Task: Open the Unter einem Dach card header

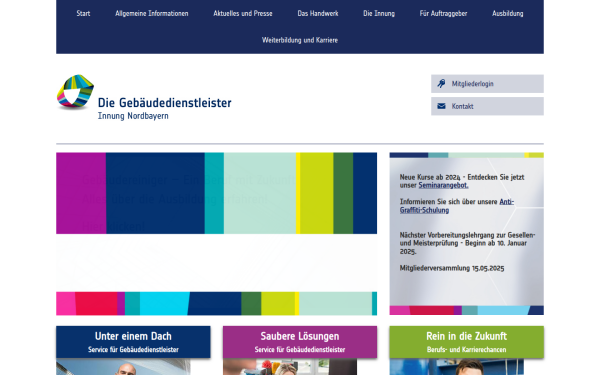Action: (x=133, y=342)
